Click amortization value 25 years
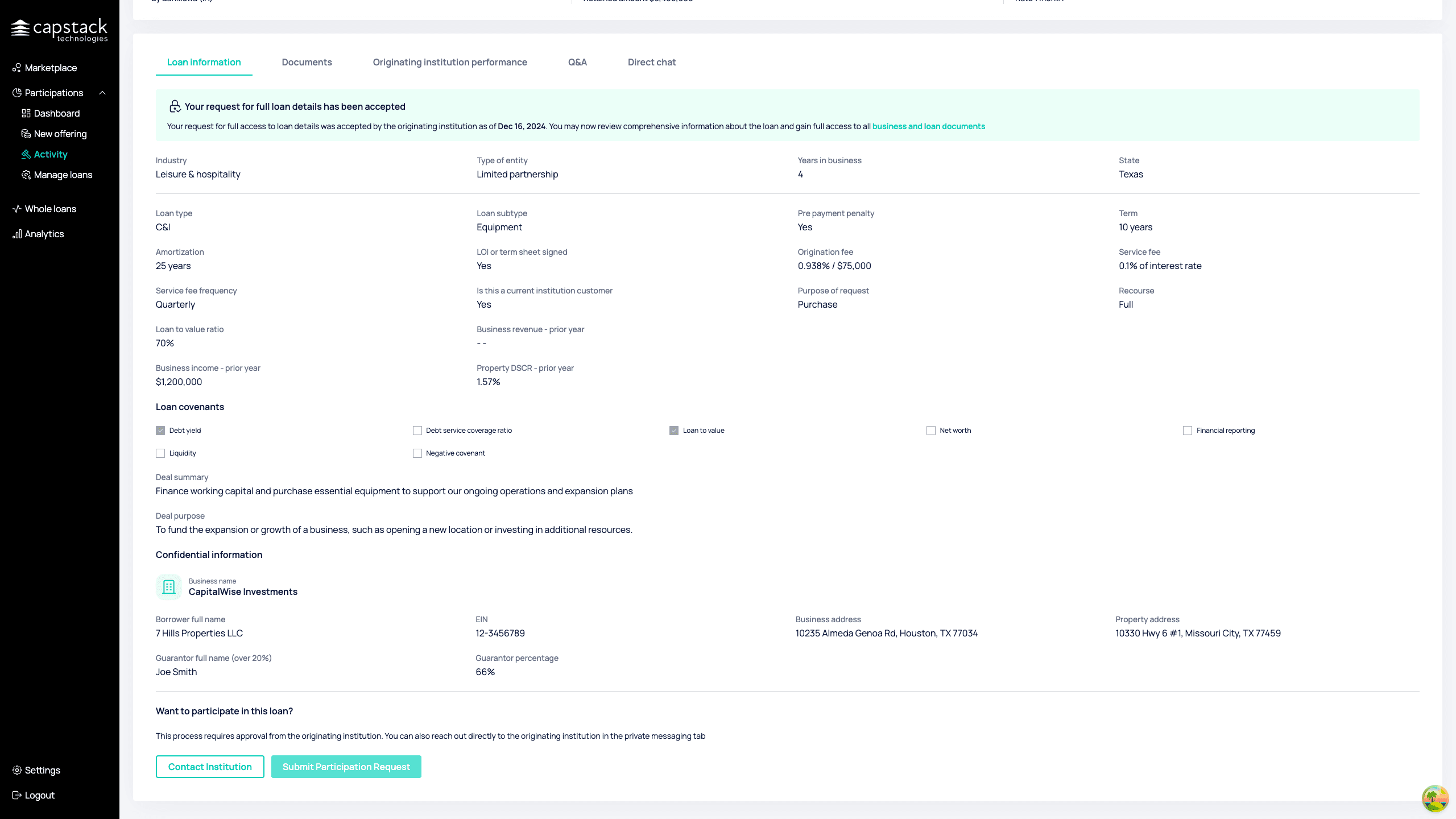 (x=173, y=266)
